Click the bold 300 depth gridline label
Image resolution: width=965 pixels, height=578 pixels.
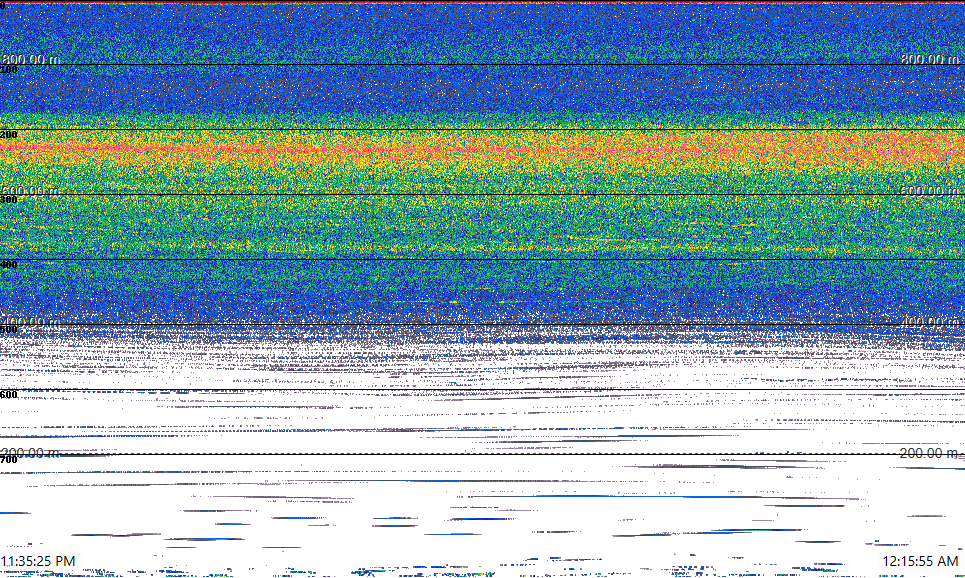pos(9,199)
